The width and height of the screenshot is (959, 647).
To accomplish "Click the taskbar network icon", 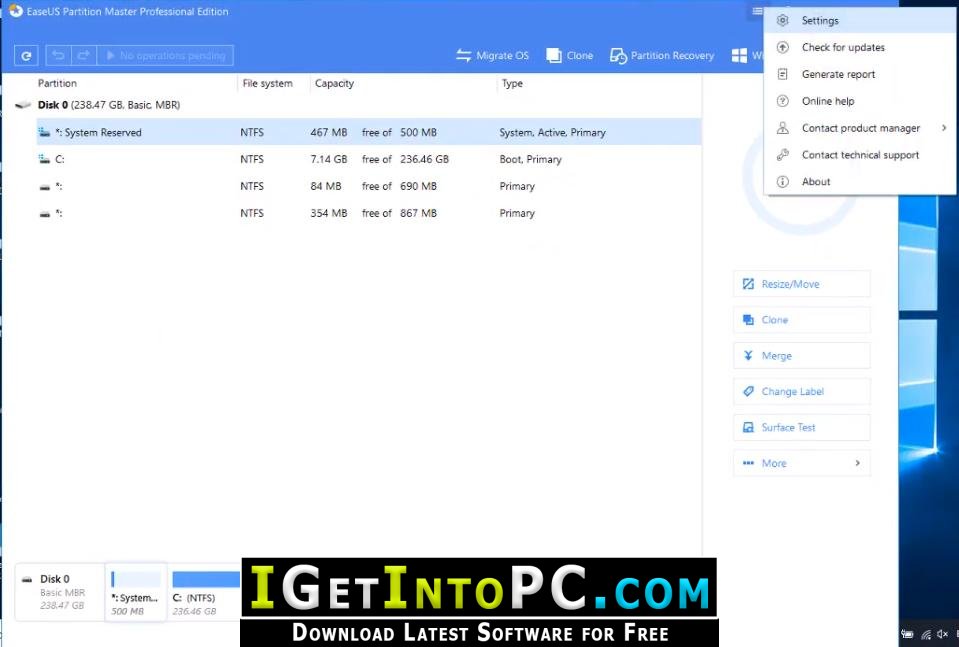I will pos(926,635).
